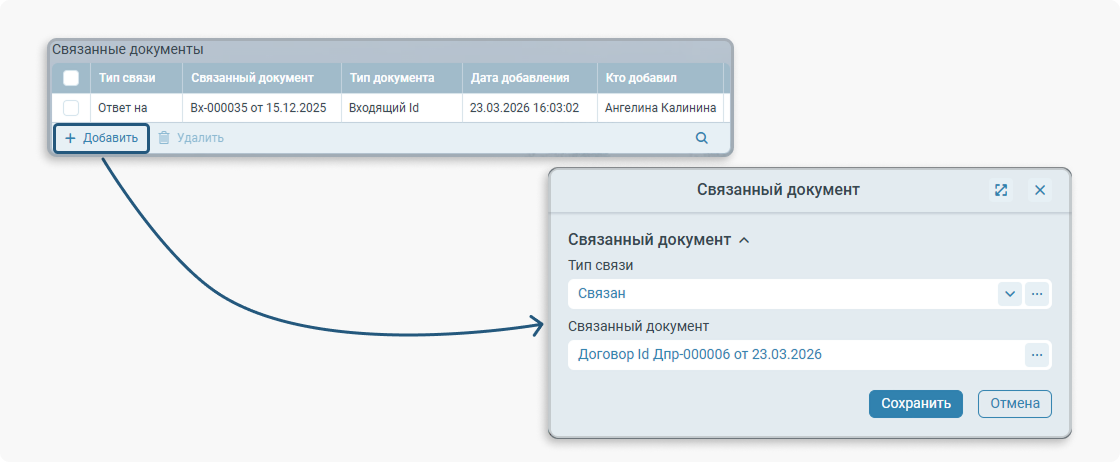Click the Отмена button
Viewport: 1120px width, 462px height.
click(x=1014, y=404)
